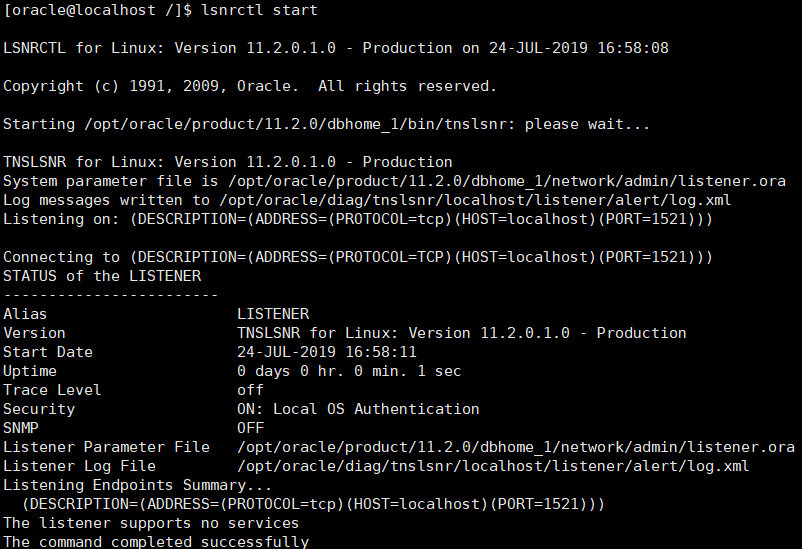Screen dimensions: 802x549
Task: Click the Alias value LISTENER
Action: coord(273,314)
